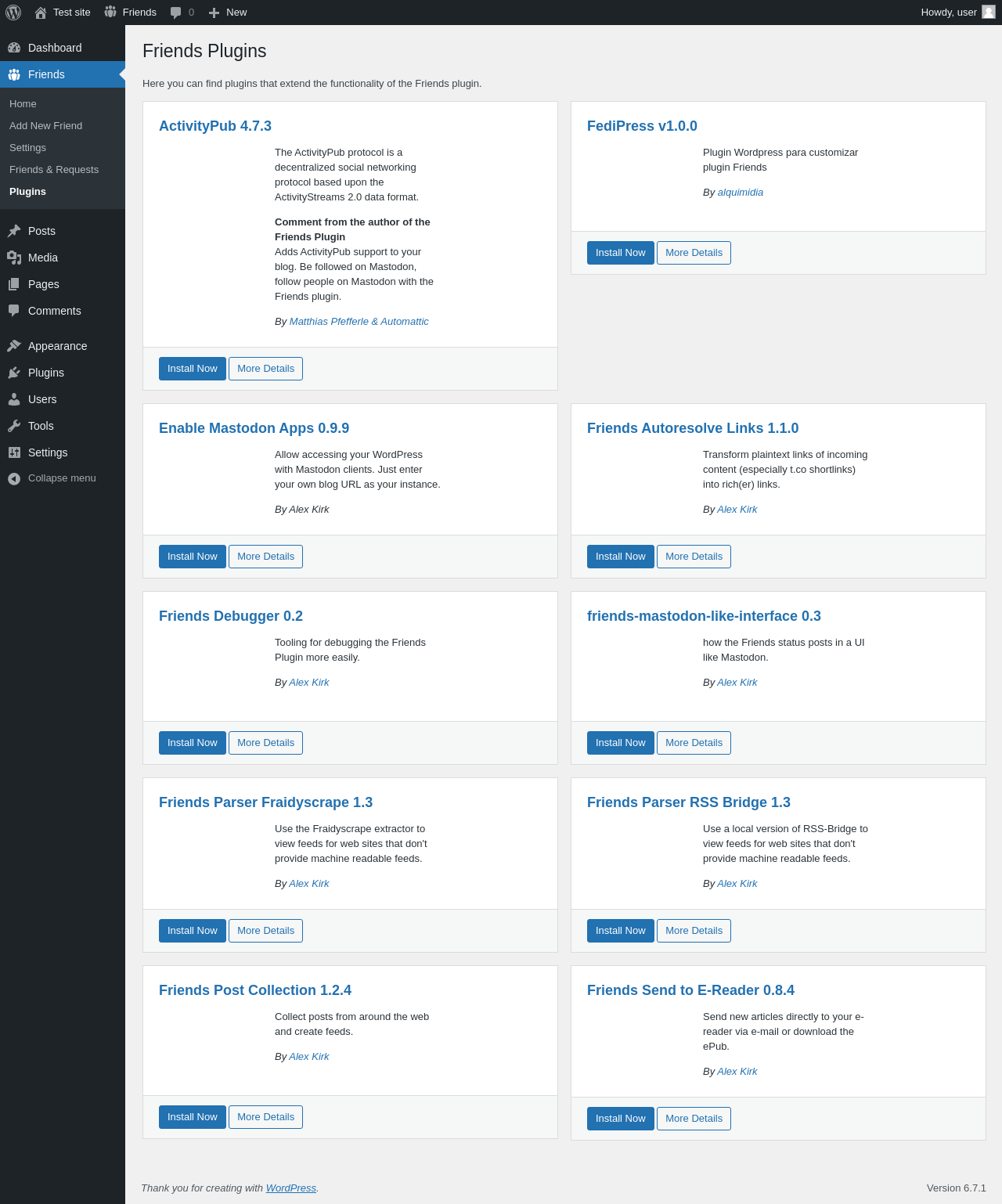Click the Plugins plug icon in sidebar
The image size is (1002, 1204).
[x=14, y=373]
